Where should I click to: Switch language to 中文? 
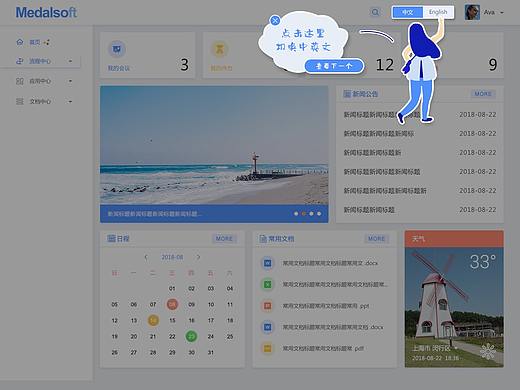click(x=408, y=12)
